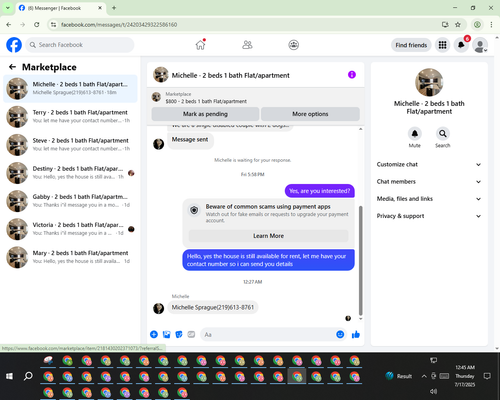This screenshot has height=400, width=500.
Task: Show hidden system tray icons
Action: coord(424,376)
